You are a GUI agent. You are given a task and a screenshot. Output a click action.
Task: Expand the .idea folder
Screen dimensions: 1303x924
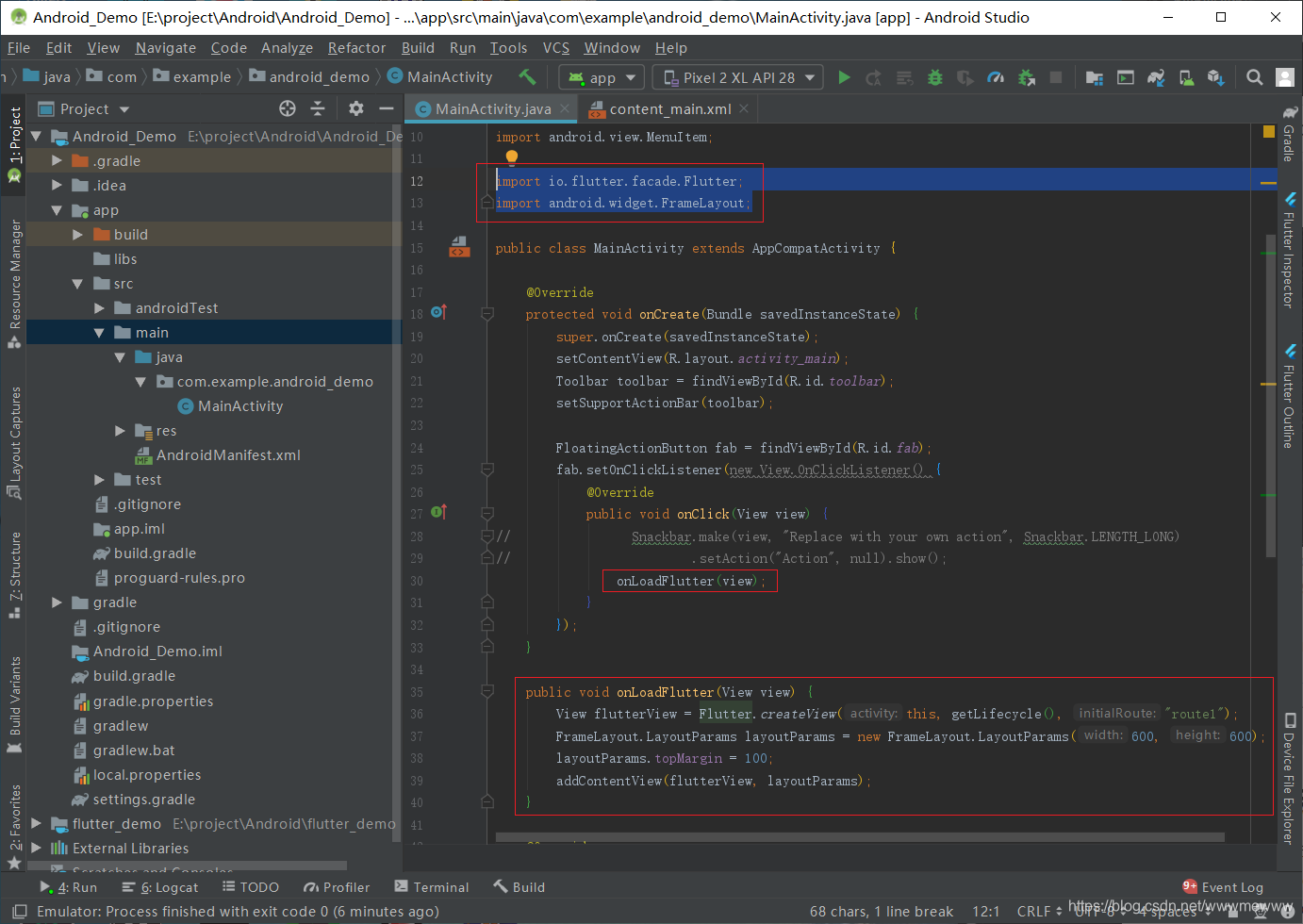click(x=57, y=185)
